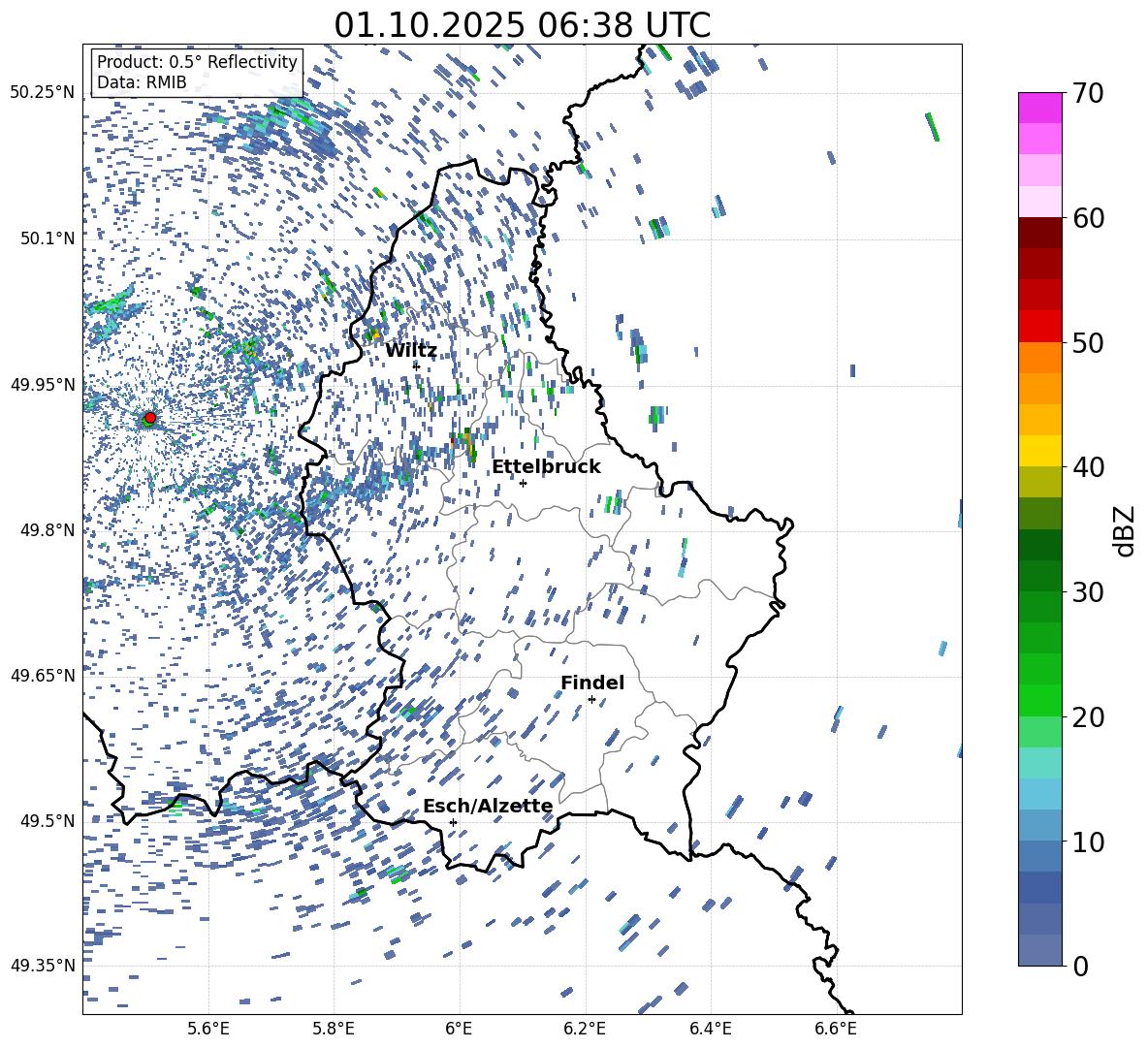Click the green 20 dBZ colorbar segment
The image size is (1148, 1048).
[1039, 700]
